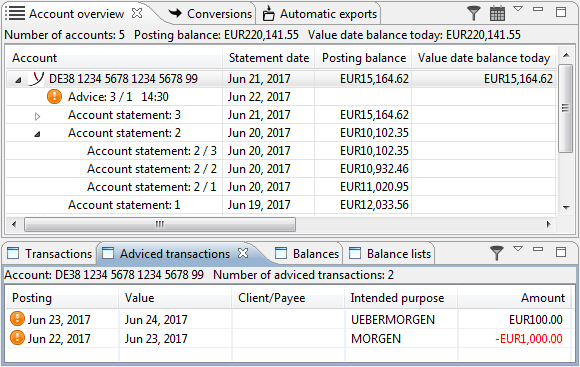Click the filter icon in Account overview toolbar
580x367 pixels.
click(473, 13)
